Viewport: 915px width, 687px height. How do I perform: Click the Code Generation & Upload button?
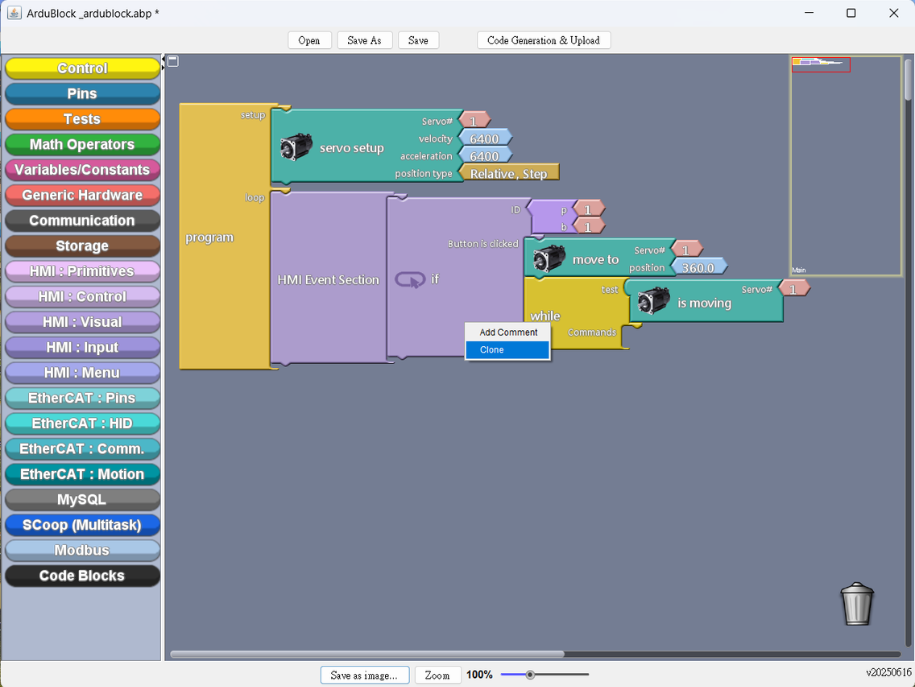tap(543, 40)
